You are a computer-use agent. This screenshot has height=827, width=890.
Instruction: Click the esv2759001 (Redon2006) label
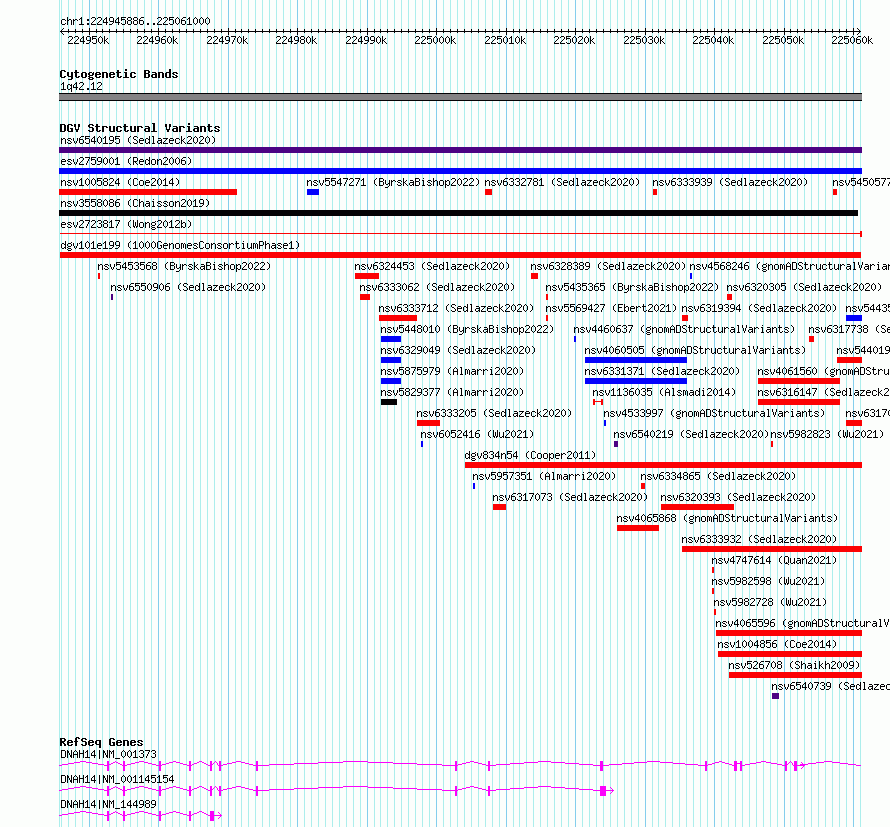click(126, 161)
